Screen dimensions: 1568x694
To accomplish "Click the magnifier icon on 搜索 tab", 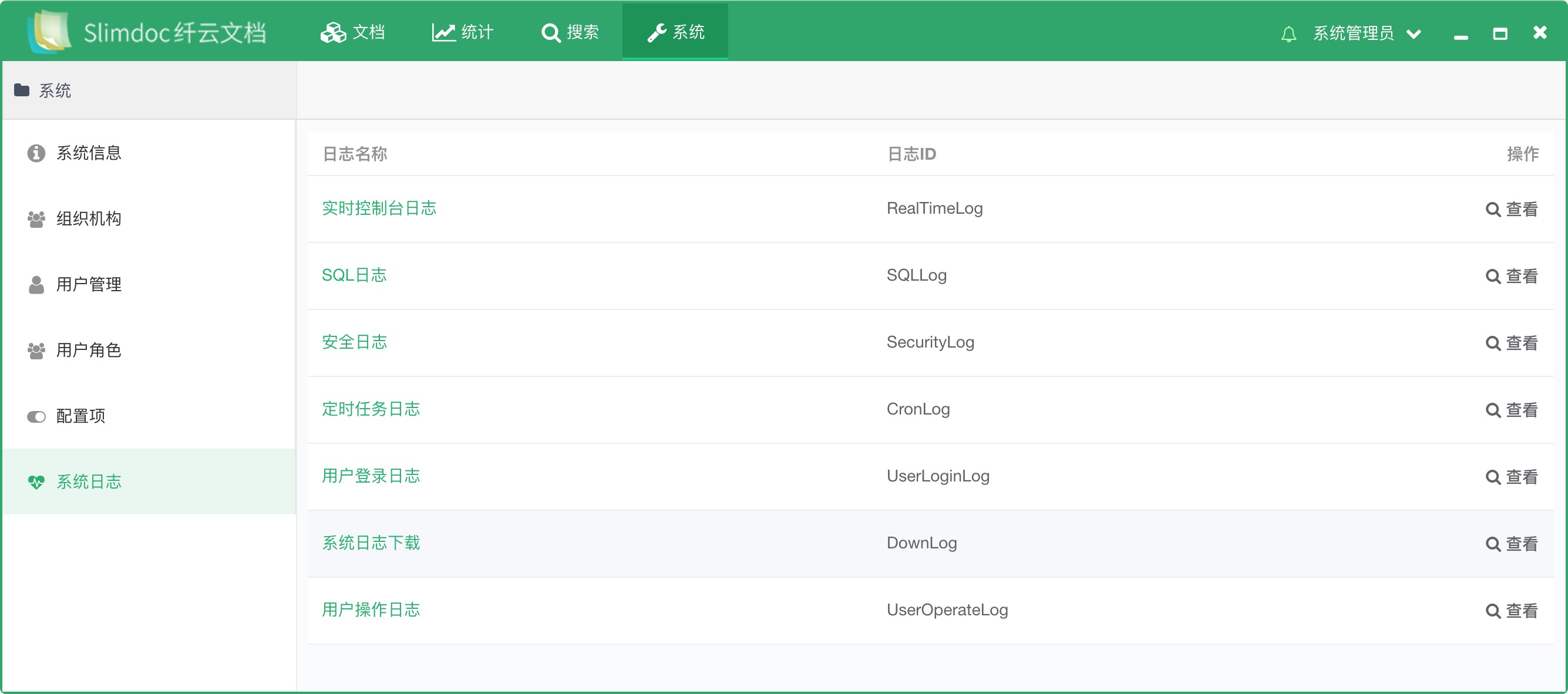I will (x=551, y=33).
